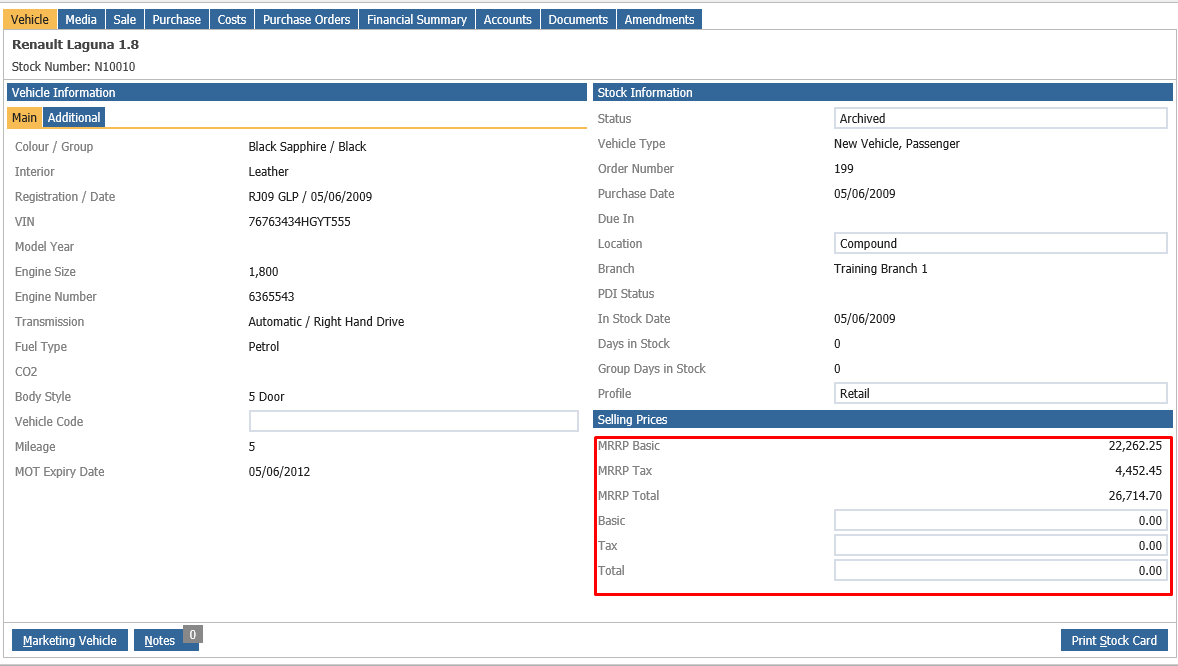
Task: Click the Fuel Type value Petrol
Action: (264, 347)
